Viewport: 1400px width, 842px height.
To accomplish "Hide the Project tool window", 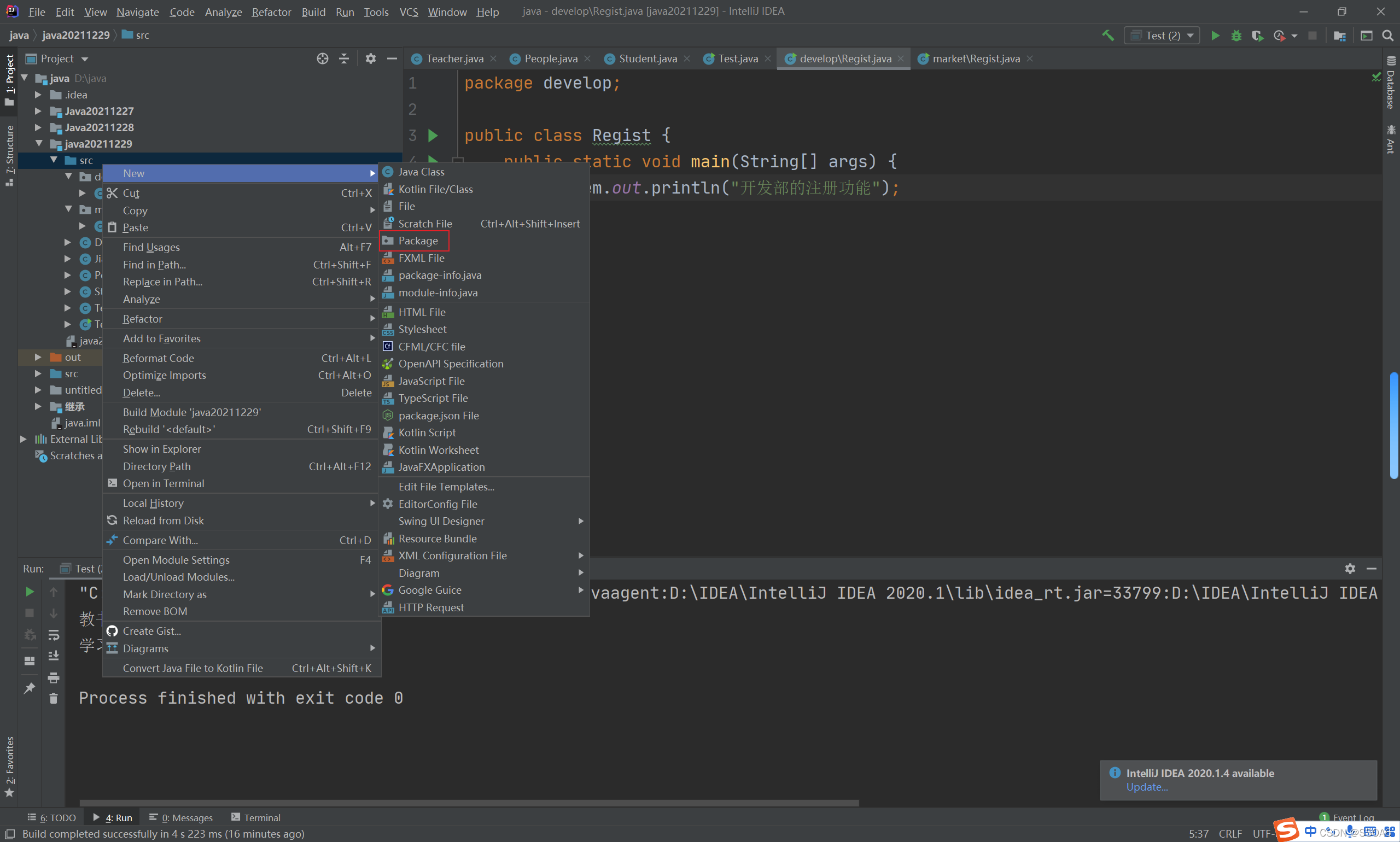I will click(x=392, y=59).
